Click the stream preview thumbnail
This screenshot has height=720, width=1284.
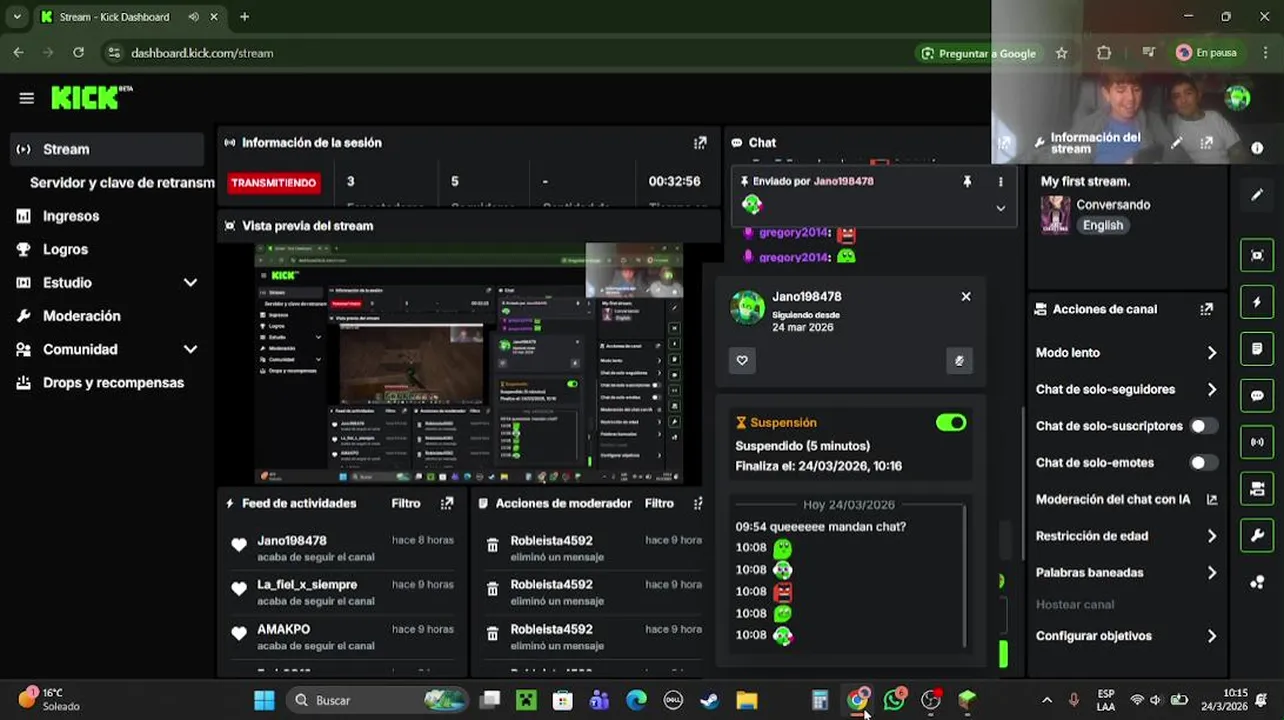(469, 364)
